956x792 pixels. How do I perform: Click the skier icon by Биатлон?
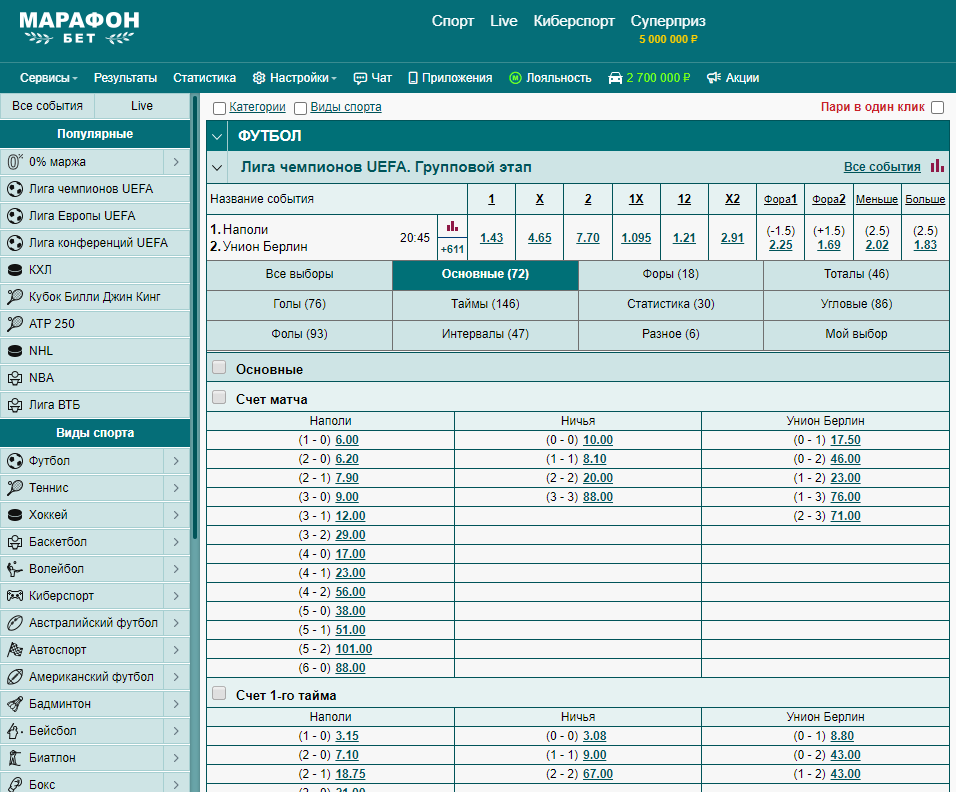click(15, 758)
